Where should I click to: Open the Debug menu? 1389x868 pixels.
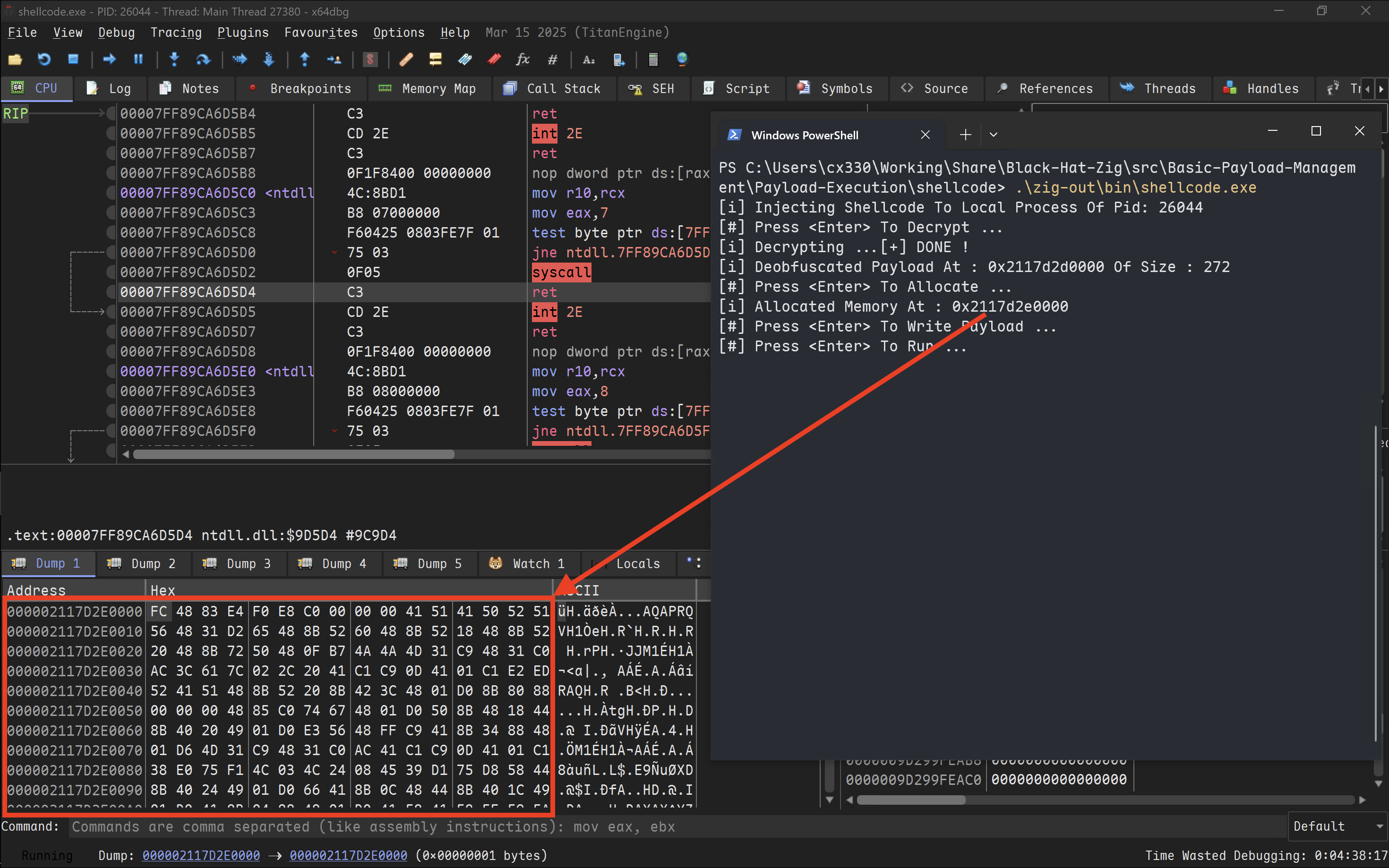[x=117, y=33]
